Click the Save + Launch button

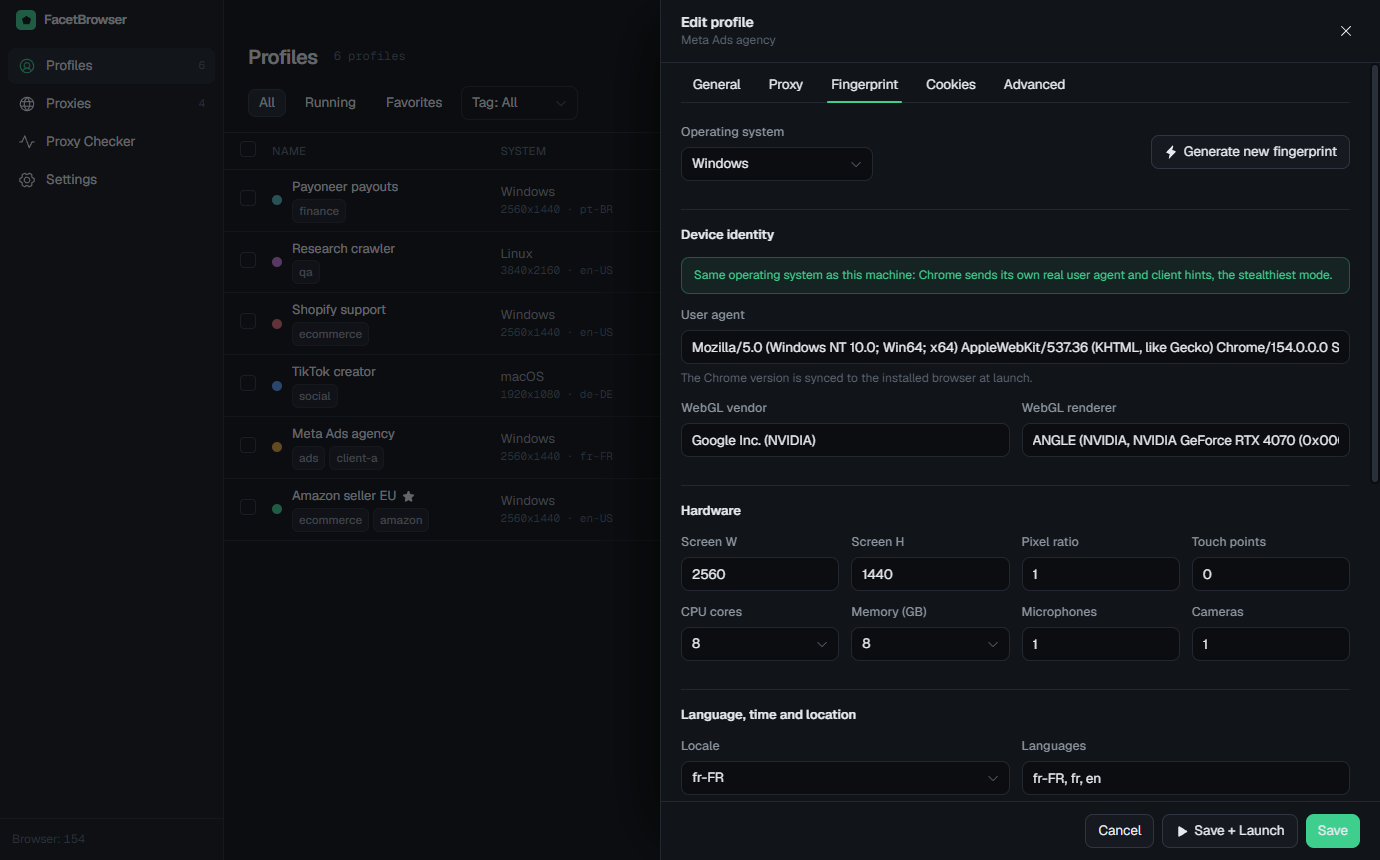[1230, 831]
